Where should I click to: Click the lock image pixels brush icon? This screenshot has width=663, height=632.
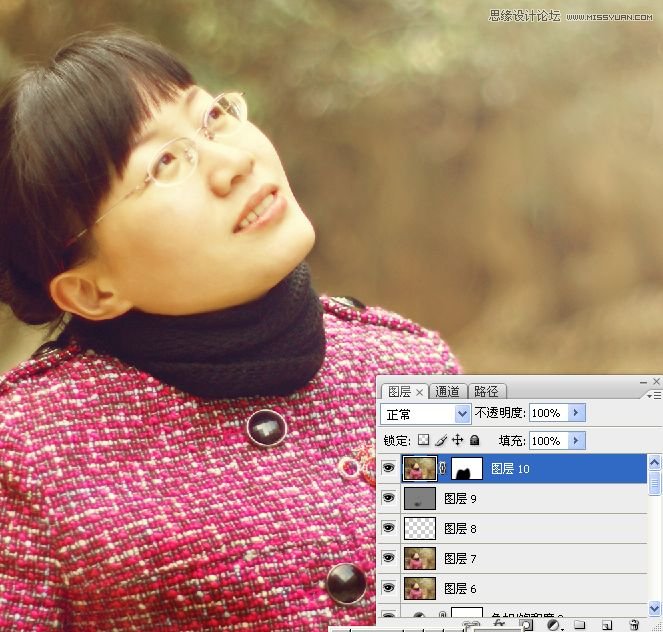tap(441, 440)
